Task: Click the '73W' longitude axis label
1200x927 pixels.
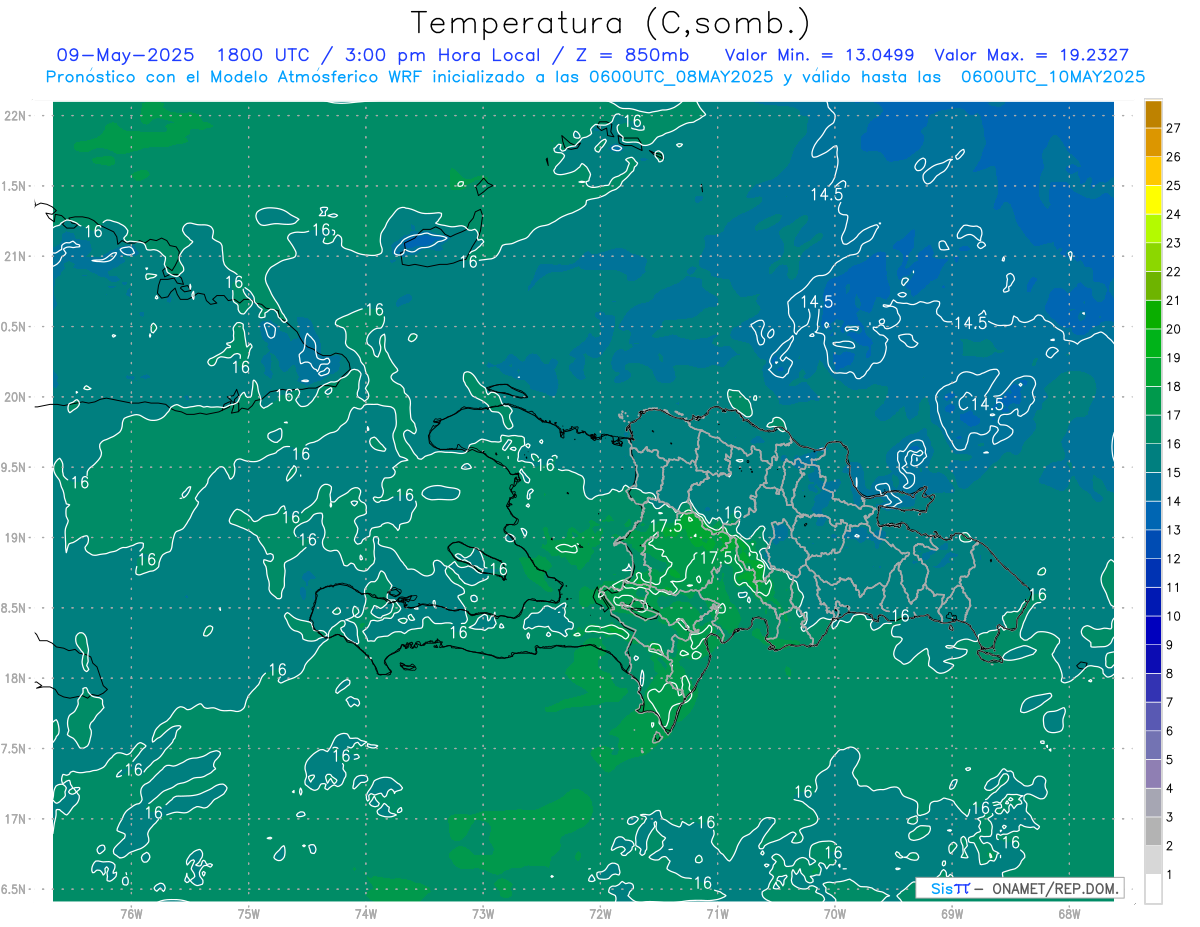Action: pos(483,913)
